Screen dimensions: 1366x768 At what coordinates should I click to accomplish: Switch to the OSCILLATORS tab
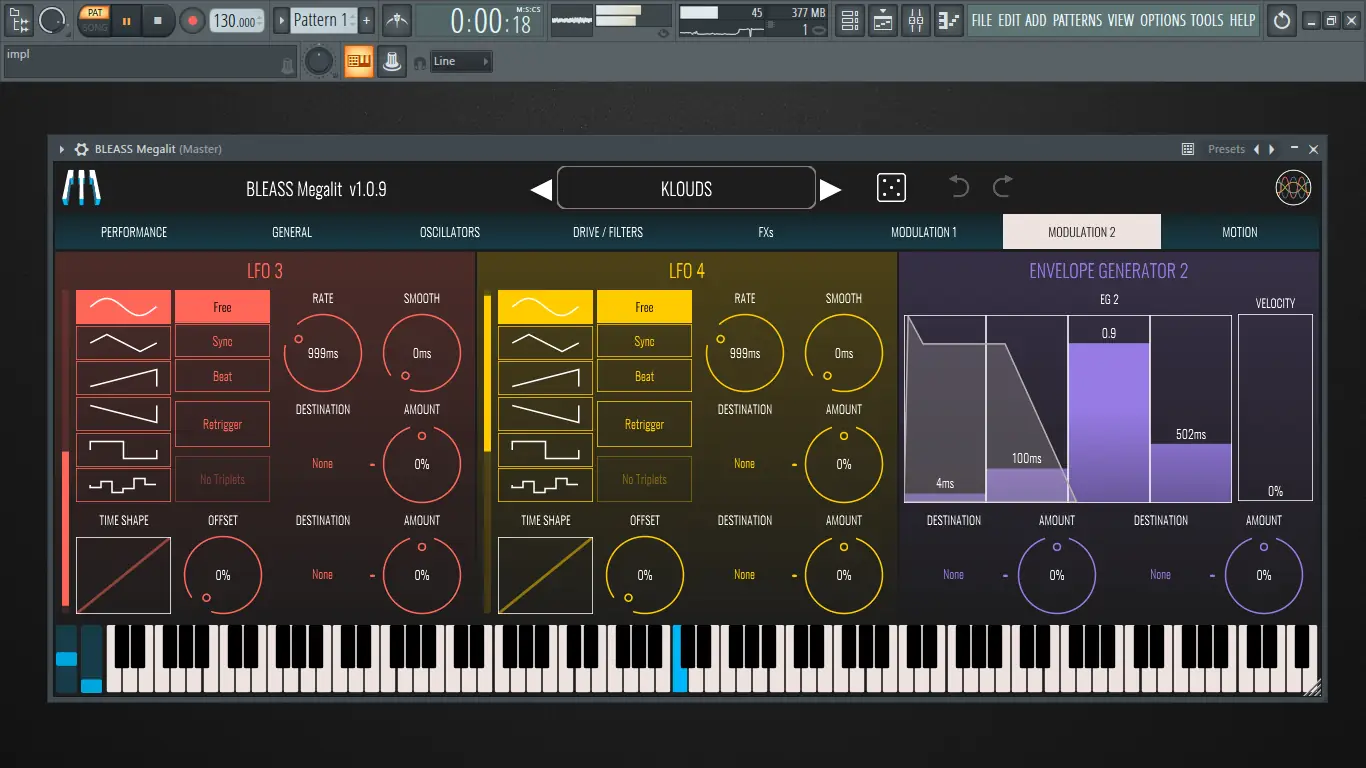click(x=450, y=232)
